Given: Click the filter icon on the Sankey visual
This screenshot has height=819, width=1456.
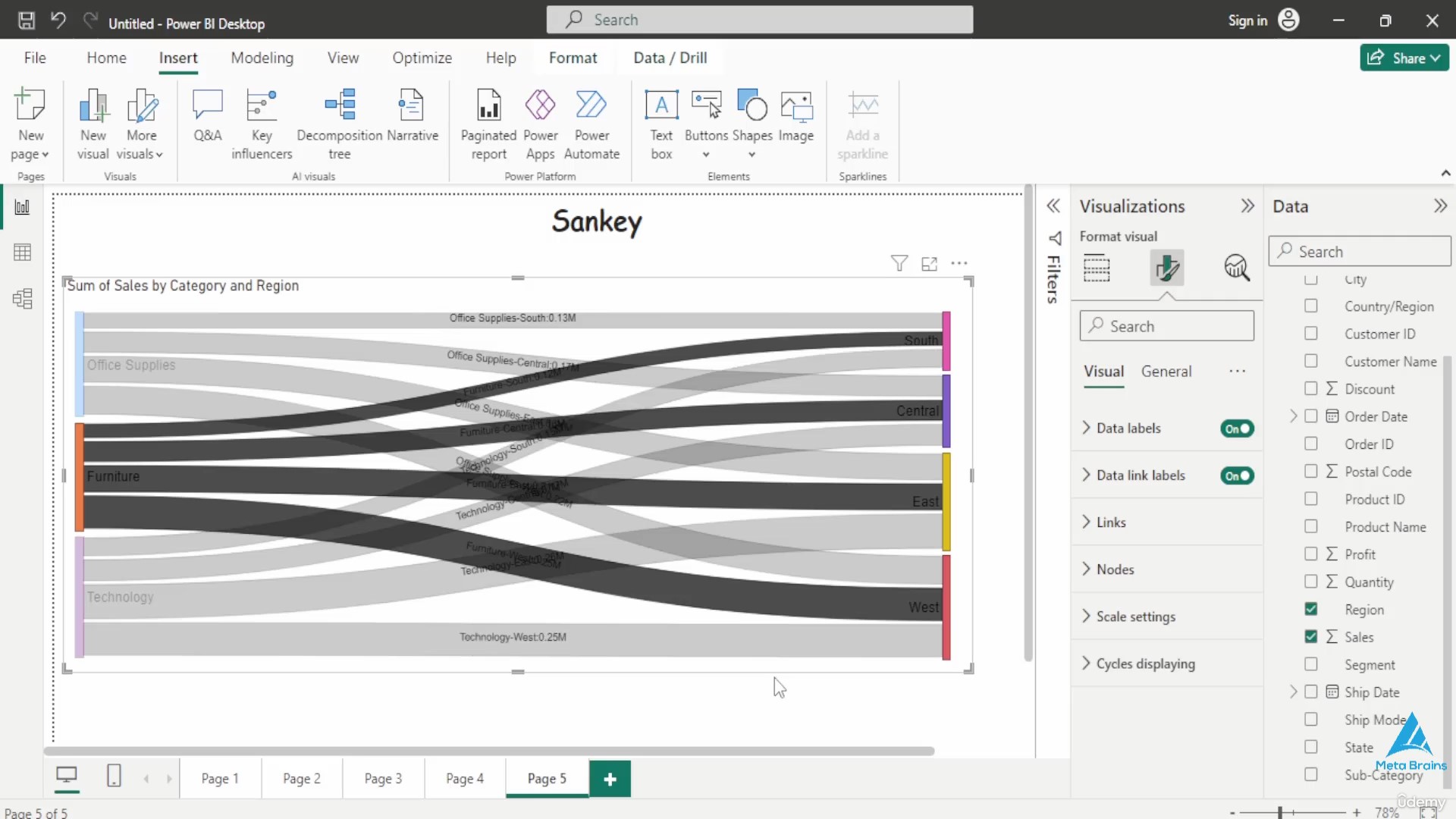Looking at the screenshot, I should point(899,263).
